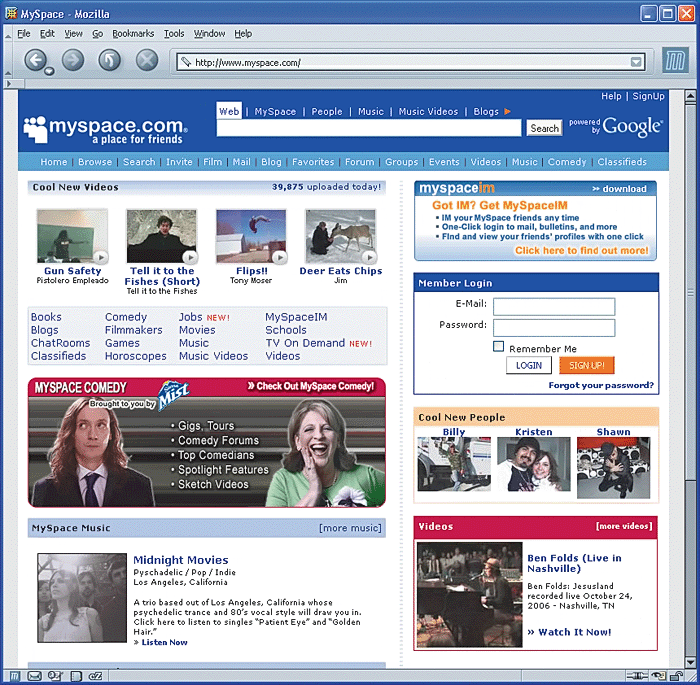Click the SignUp link at top right
The height and width of the screenshot is (685, 700).
(x=648, y=96)
